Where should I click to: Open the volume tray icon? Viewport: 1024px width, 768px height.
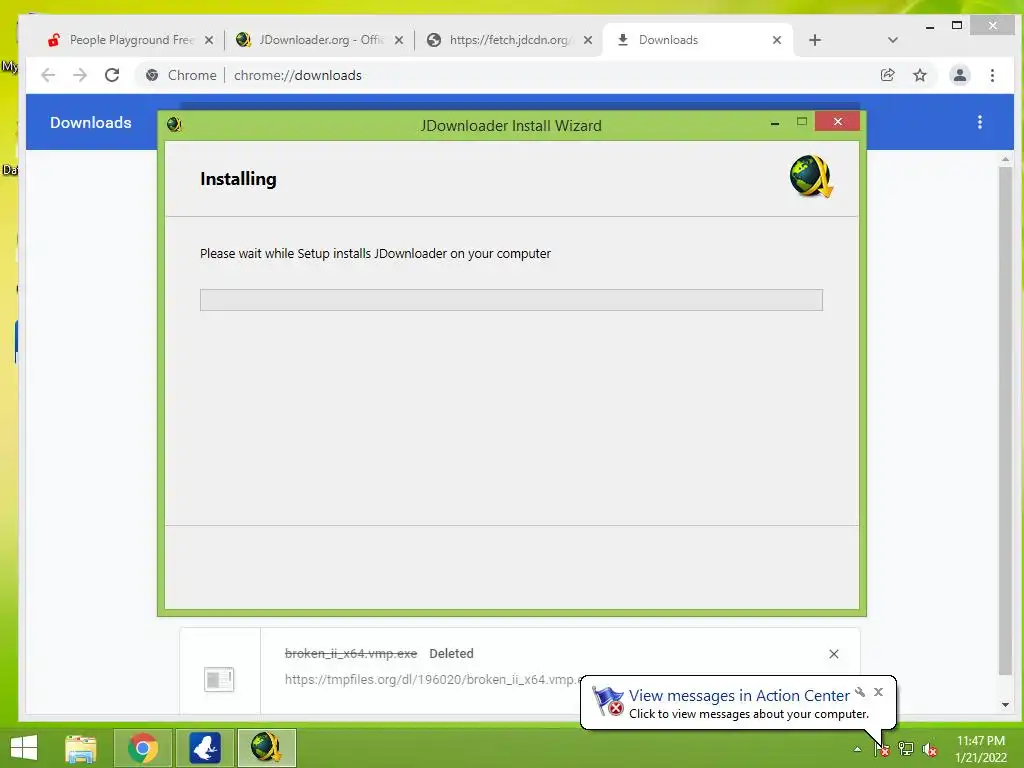[x=929, y=749]
